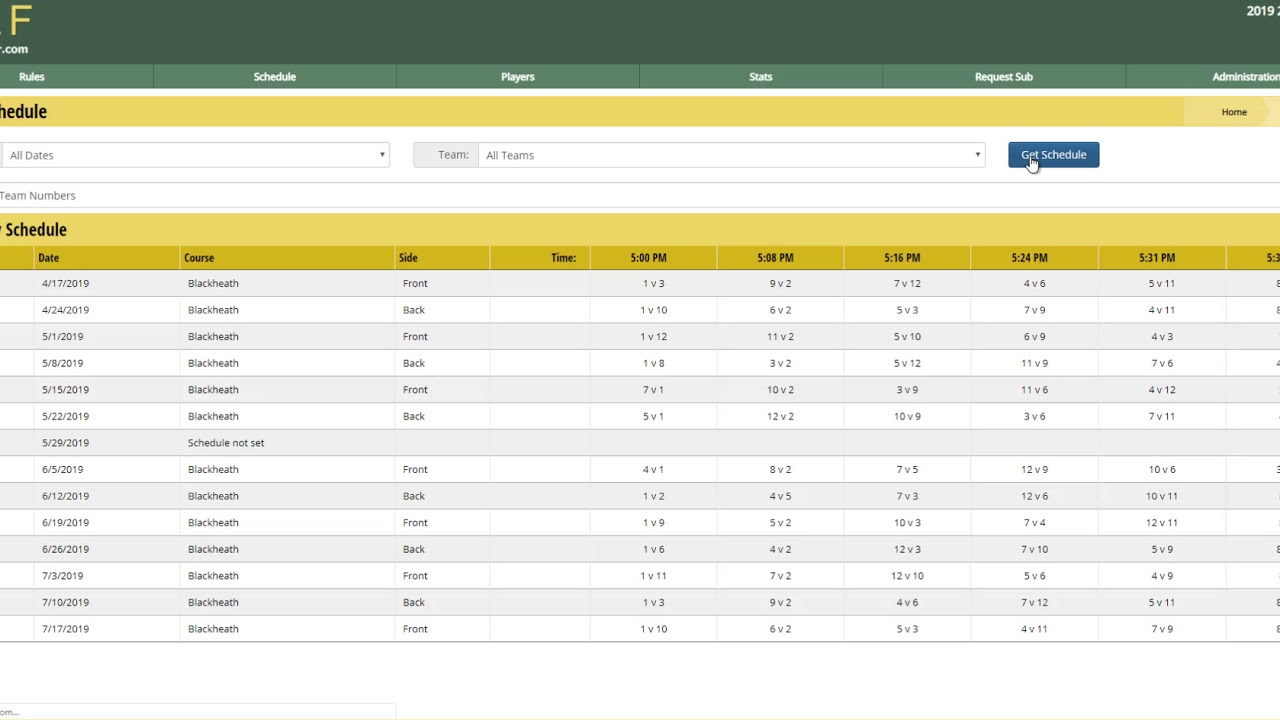
Task: Go to the Players page
Action: click(x=517, y=76)
